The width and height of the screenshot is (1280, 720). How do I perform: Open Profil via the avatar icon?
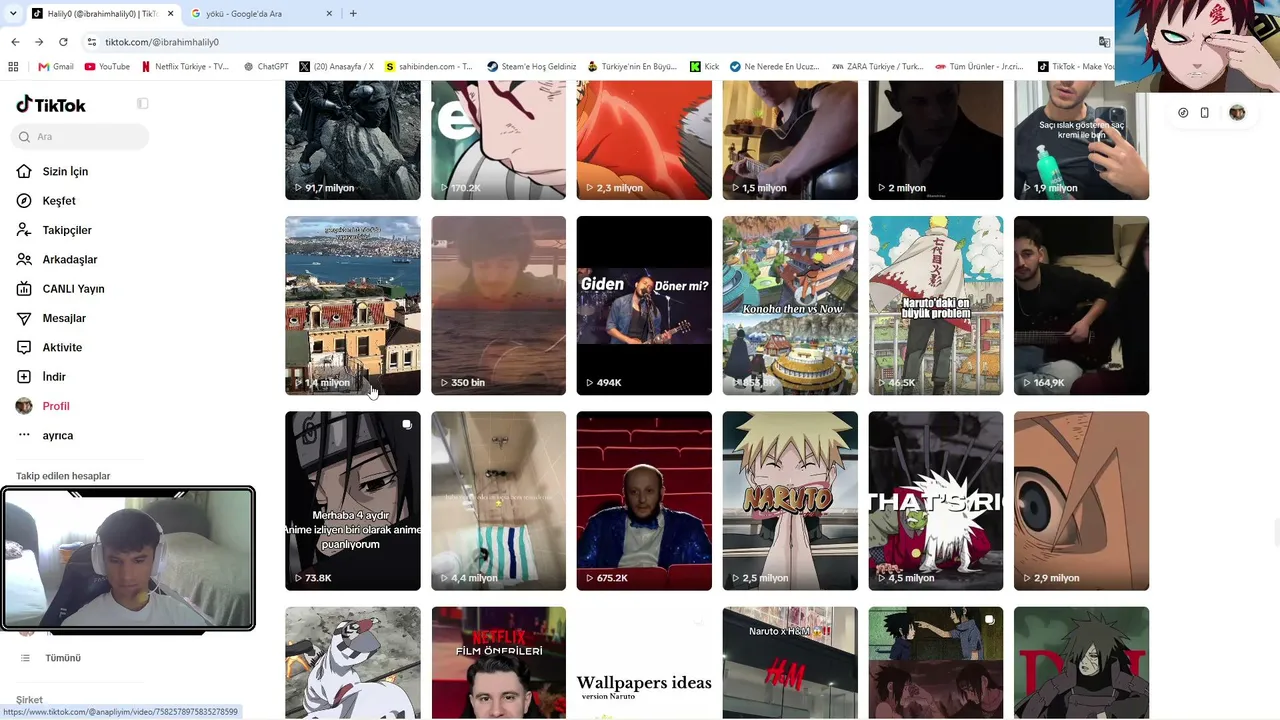(x=24, y=406)
